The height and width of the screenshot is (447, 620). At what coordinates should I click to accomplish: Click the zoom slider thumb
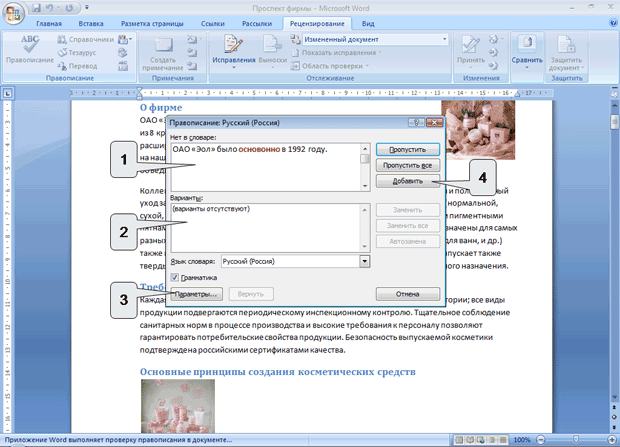pyautogui.click(x=576, y=439)
